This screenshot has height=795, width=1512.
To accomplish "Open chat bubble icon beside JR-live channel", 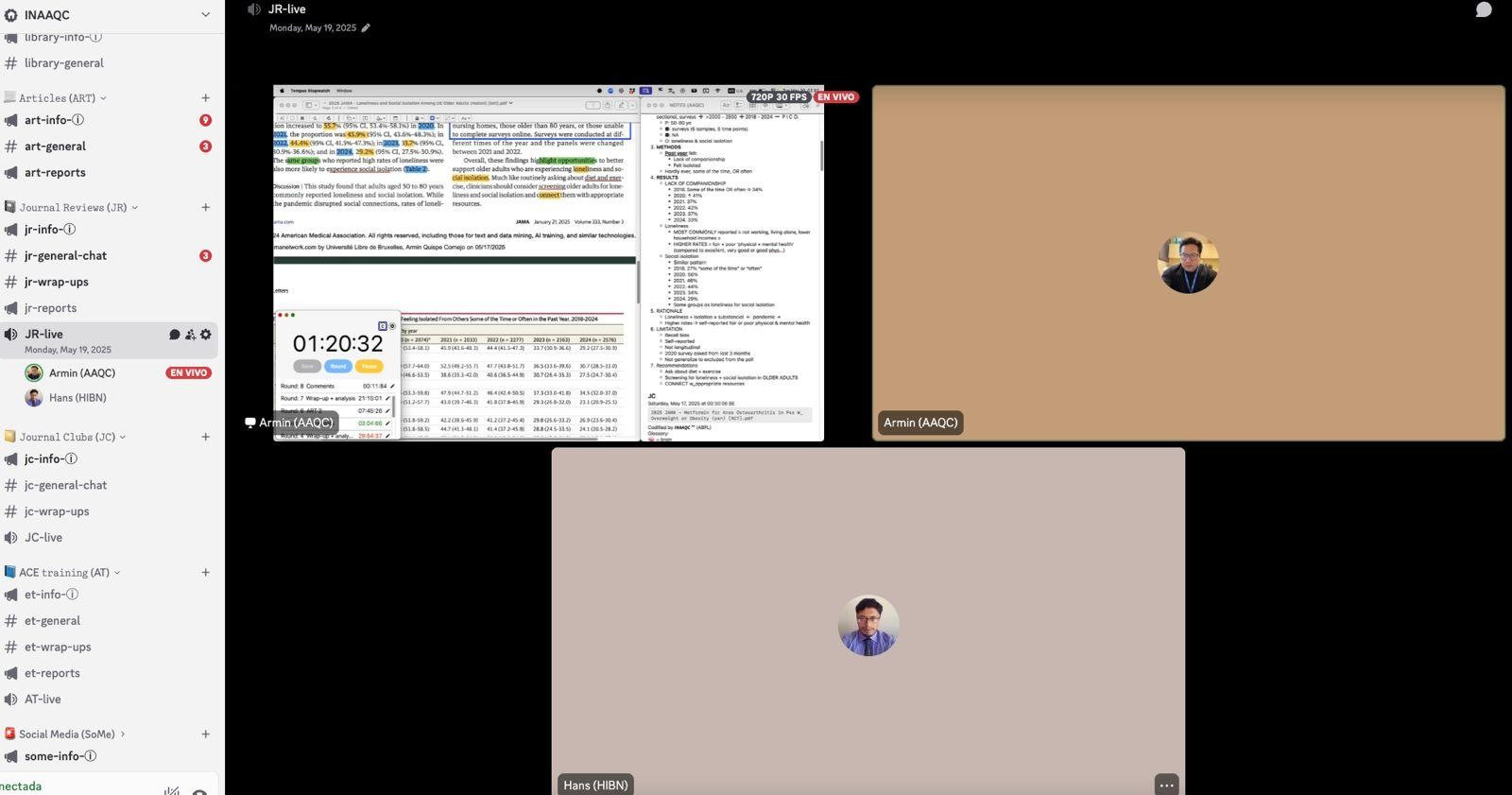I will (174, 335).
